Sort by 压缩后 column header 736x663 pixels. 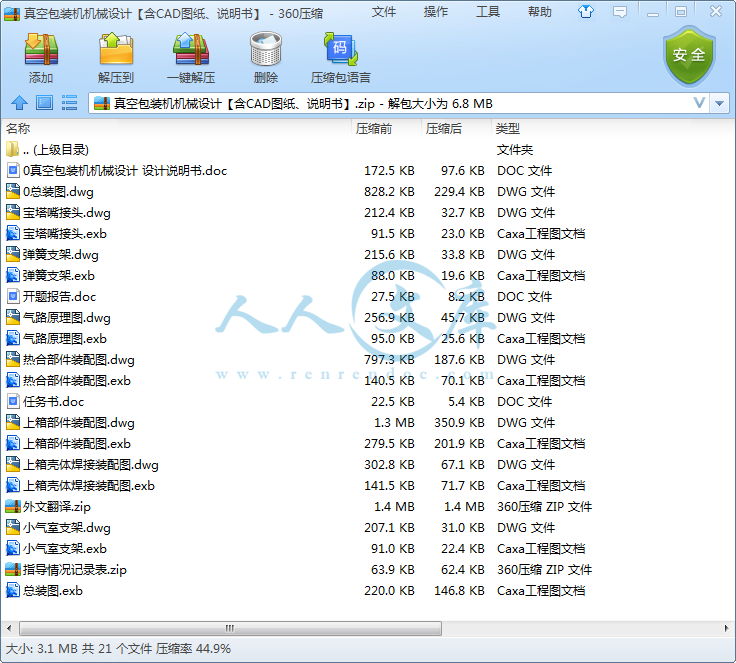click(444, 128)
